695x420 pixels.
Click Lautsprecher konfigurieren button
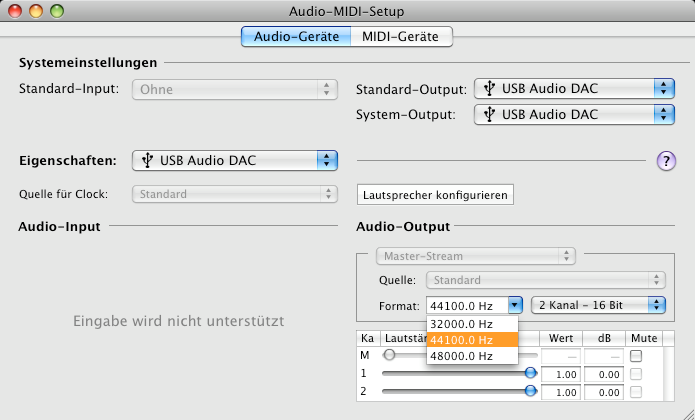pos(435,195)
